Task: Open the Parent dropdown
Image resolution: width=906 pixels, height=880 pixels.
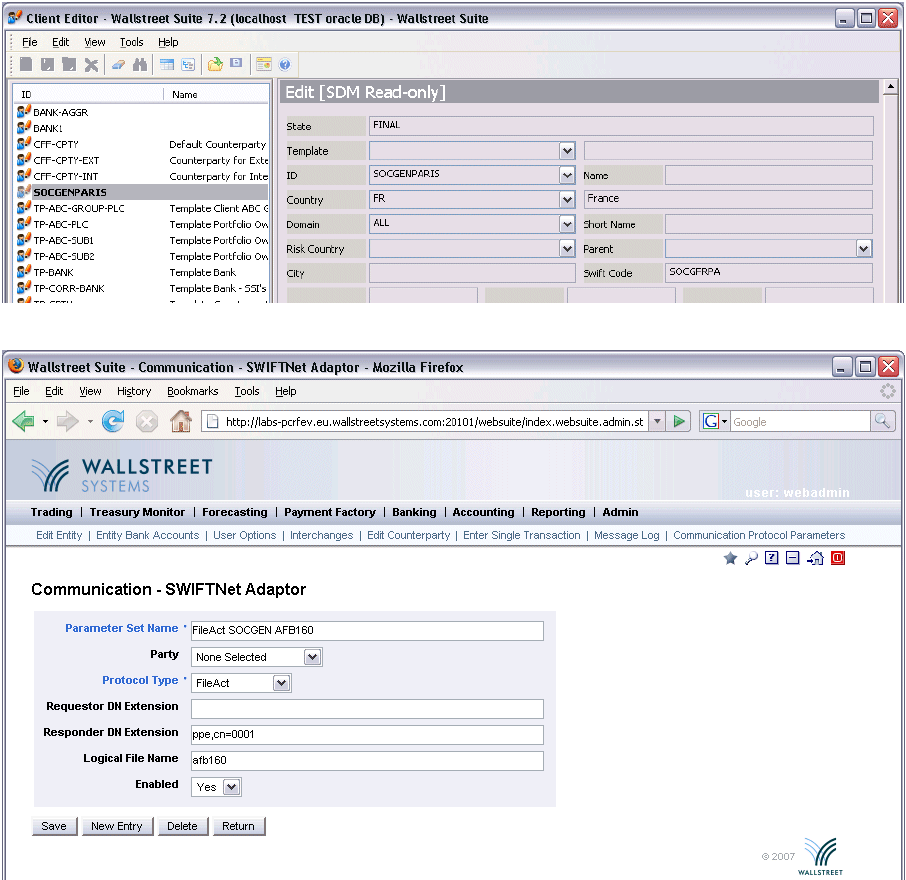Action: pyautogui.click(x=863, y=248)
